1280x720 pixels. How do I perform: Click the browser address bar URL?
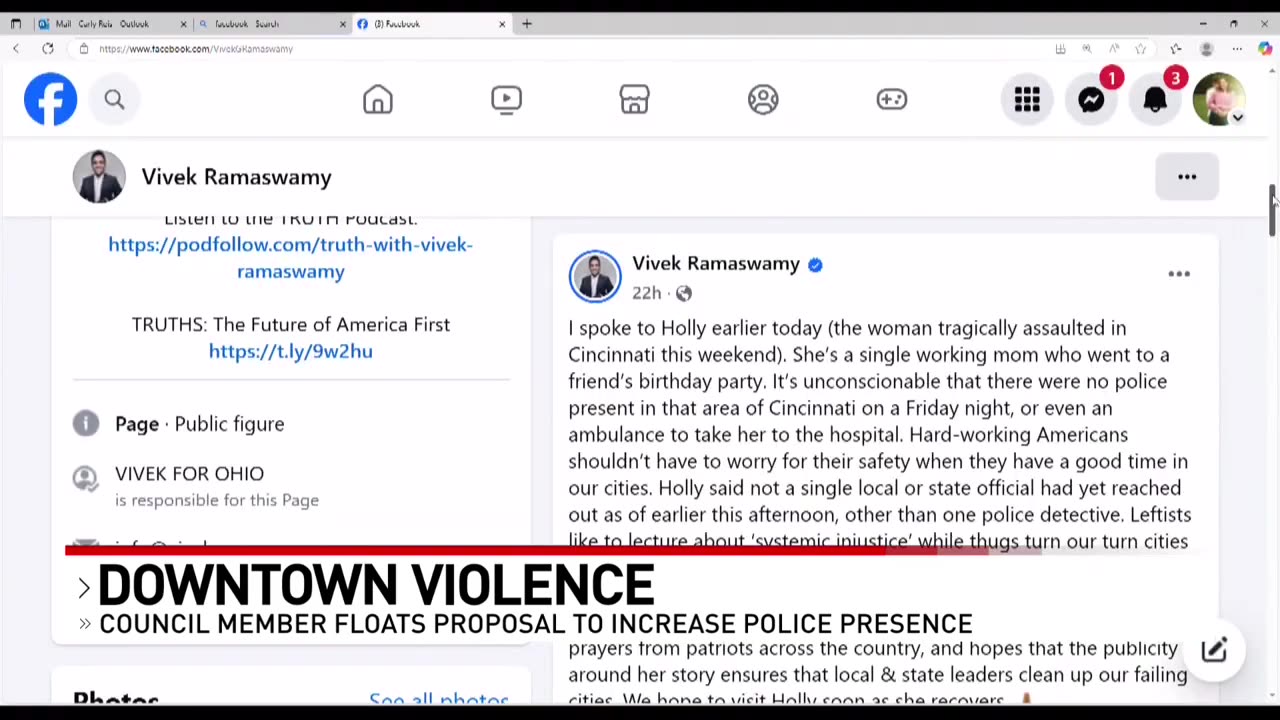196,49
